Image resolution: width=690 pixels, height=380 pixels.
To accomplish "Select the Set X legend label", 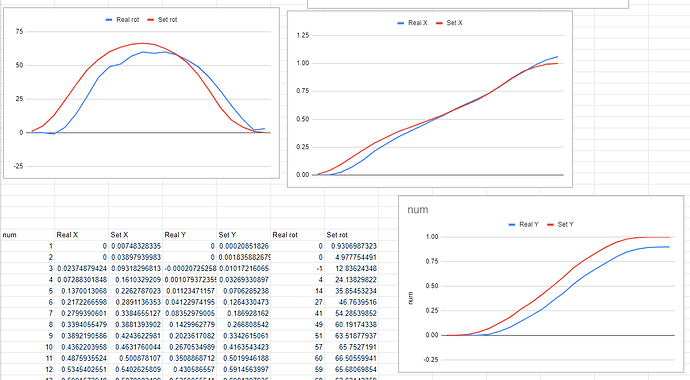I will (455, 23).
